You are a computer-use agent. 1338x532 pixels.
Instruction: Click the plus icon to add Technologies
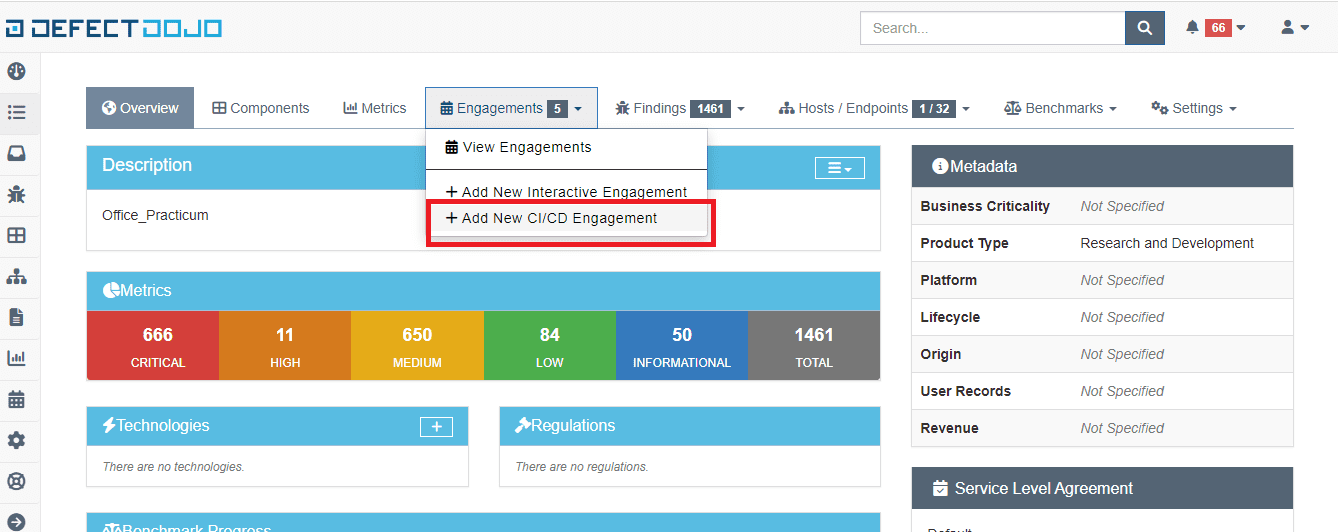pyautogui.click(x=436, y=427)
